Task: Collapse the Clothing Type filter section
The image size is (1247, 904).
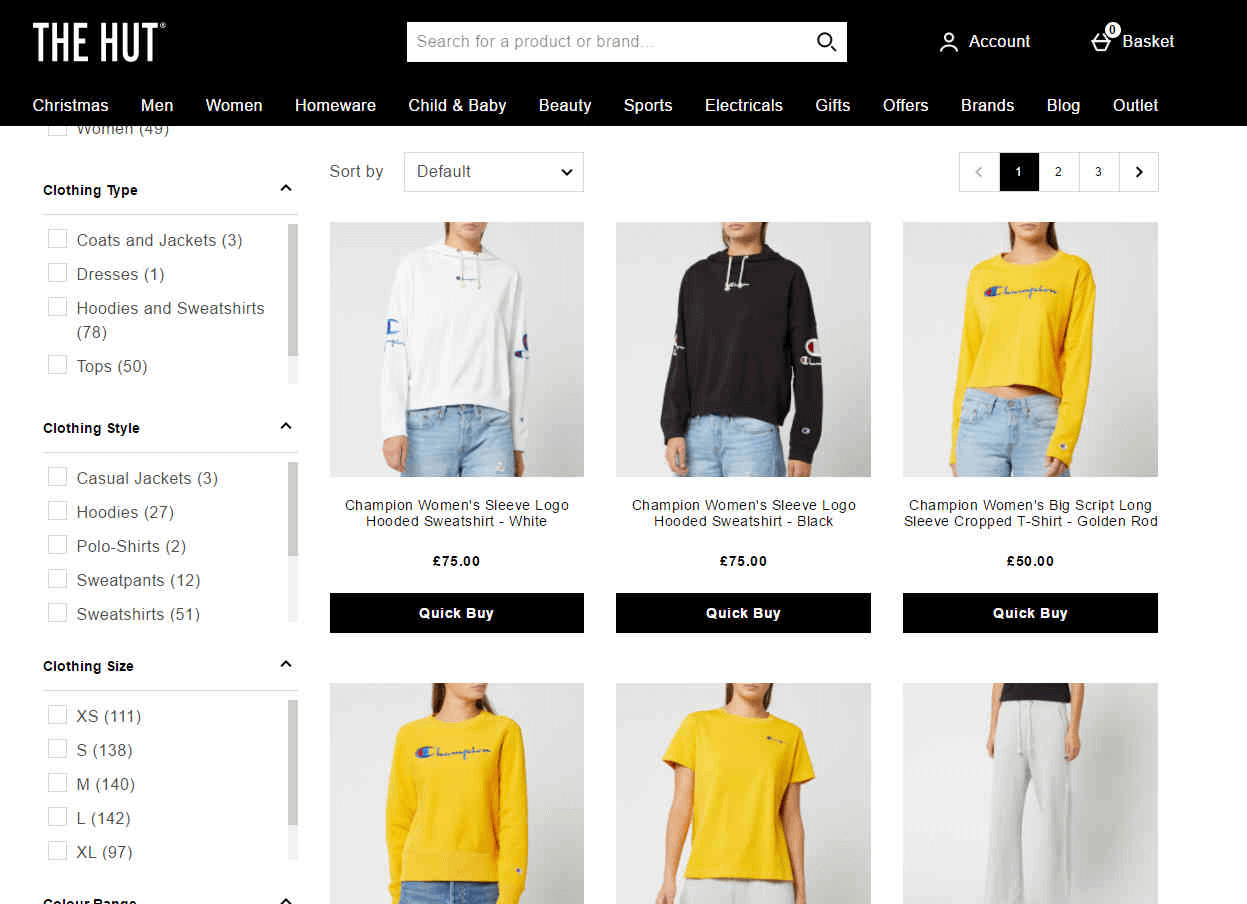Action: 286,189
